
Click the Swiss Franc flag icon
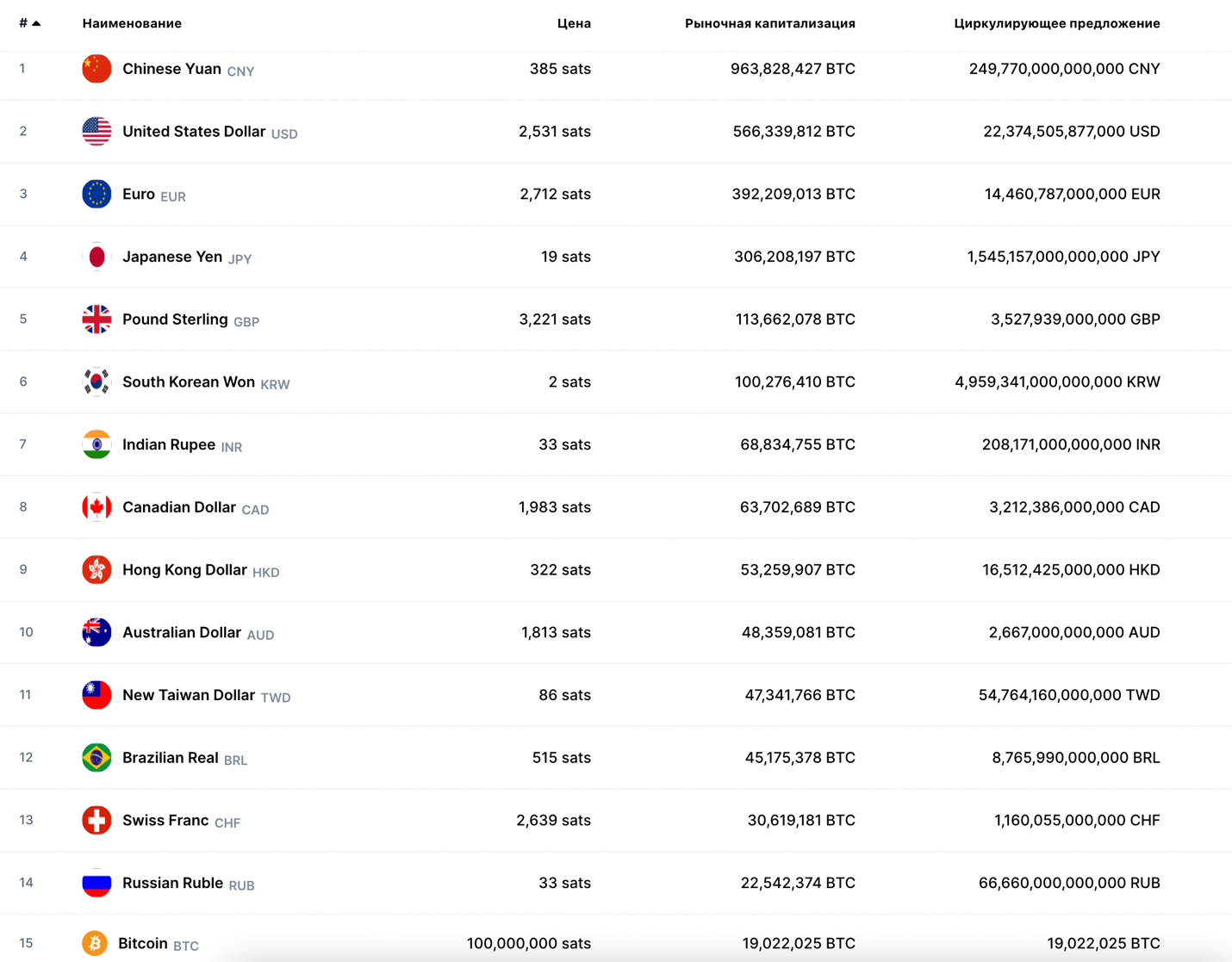click(96, 820)
